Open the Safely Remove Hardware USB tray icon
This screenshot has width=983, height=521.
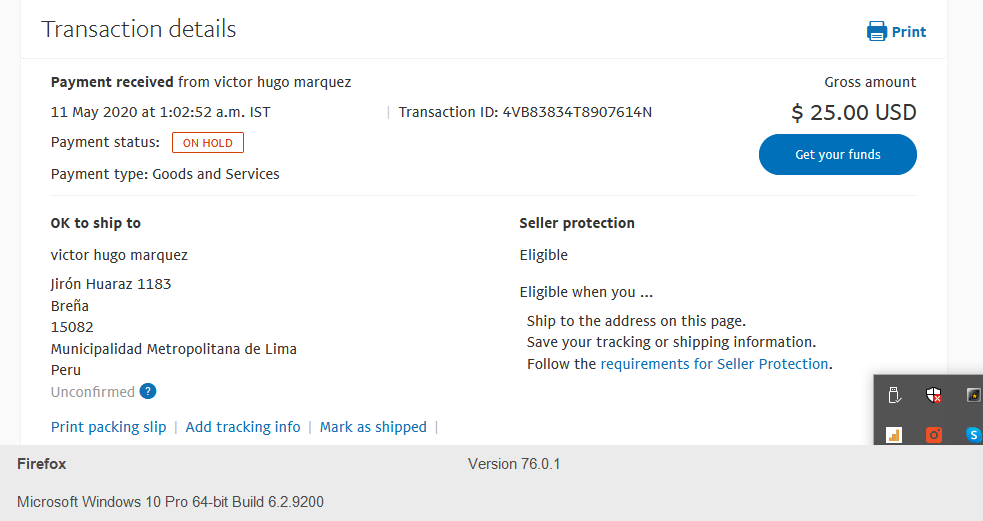tap(894, 395)
